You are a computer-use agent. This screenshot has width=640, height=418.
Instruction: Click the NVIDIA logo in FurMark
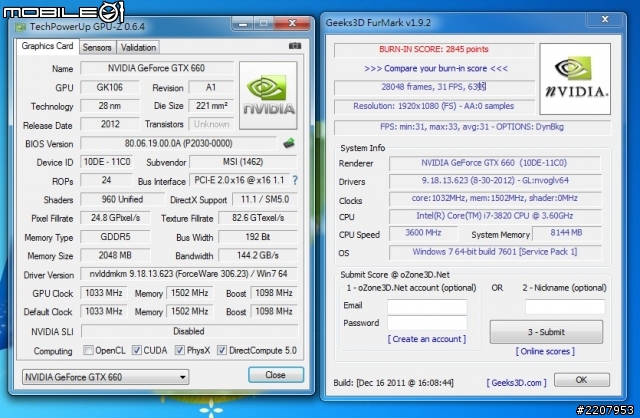[575, 79]
